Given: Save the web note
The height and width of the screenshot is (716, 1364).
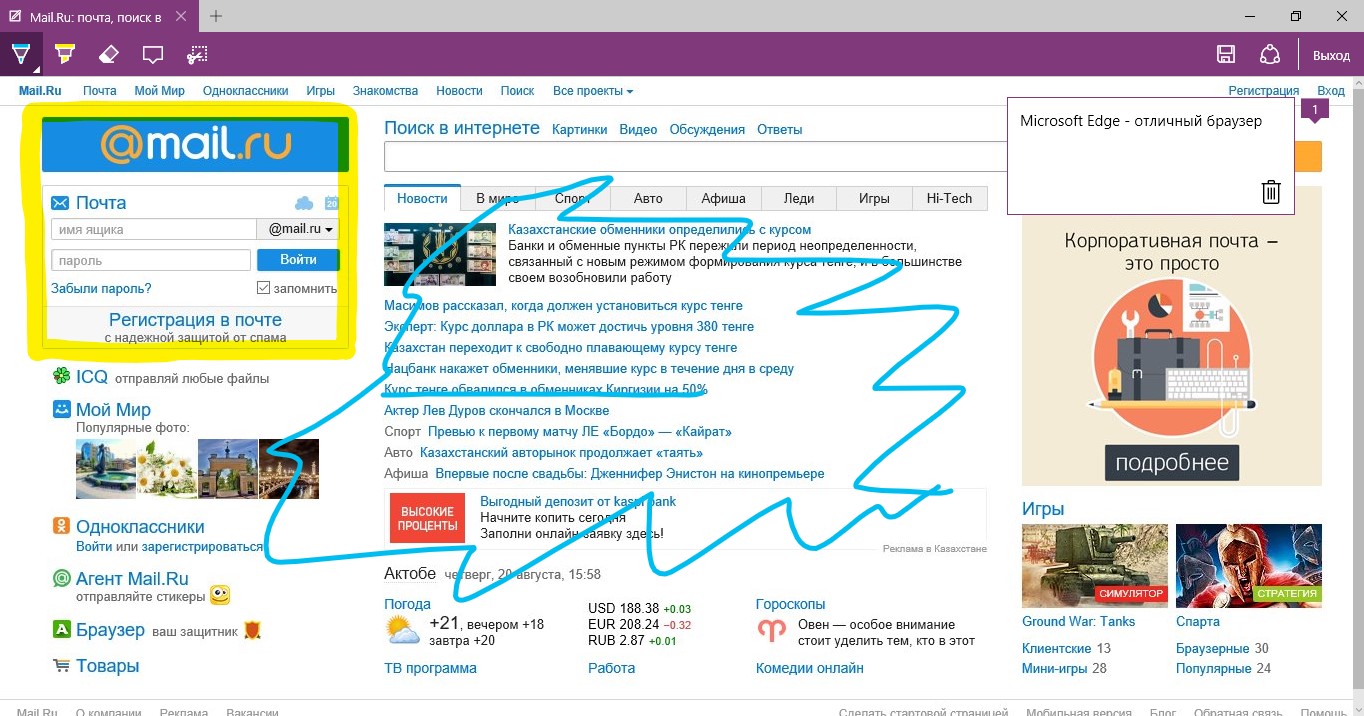Looking at the screenshot, I should click(1225, 54).
